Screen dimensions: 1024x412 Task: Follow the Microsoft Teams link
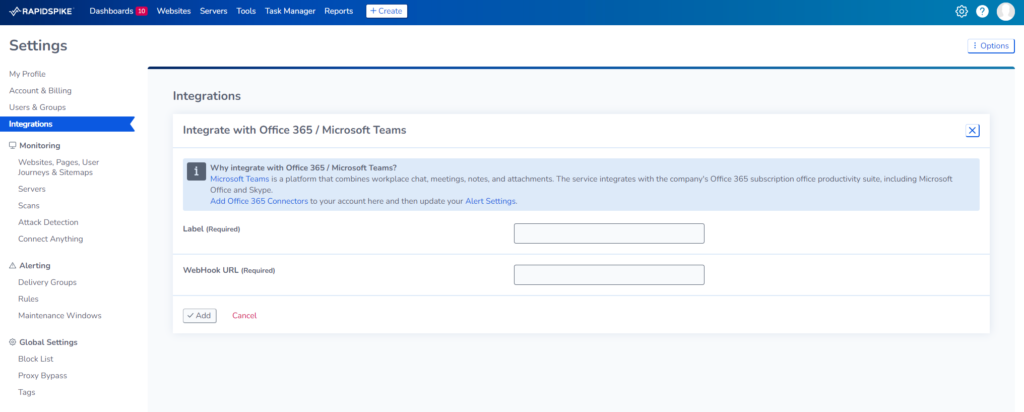tap(240, 178)
